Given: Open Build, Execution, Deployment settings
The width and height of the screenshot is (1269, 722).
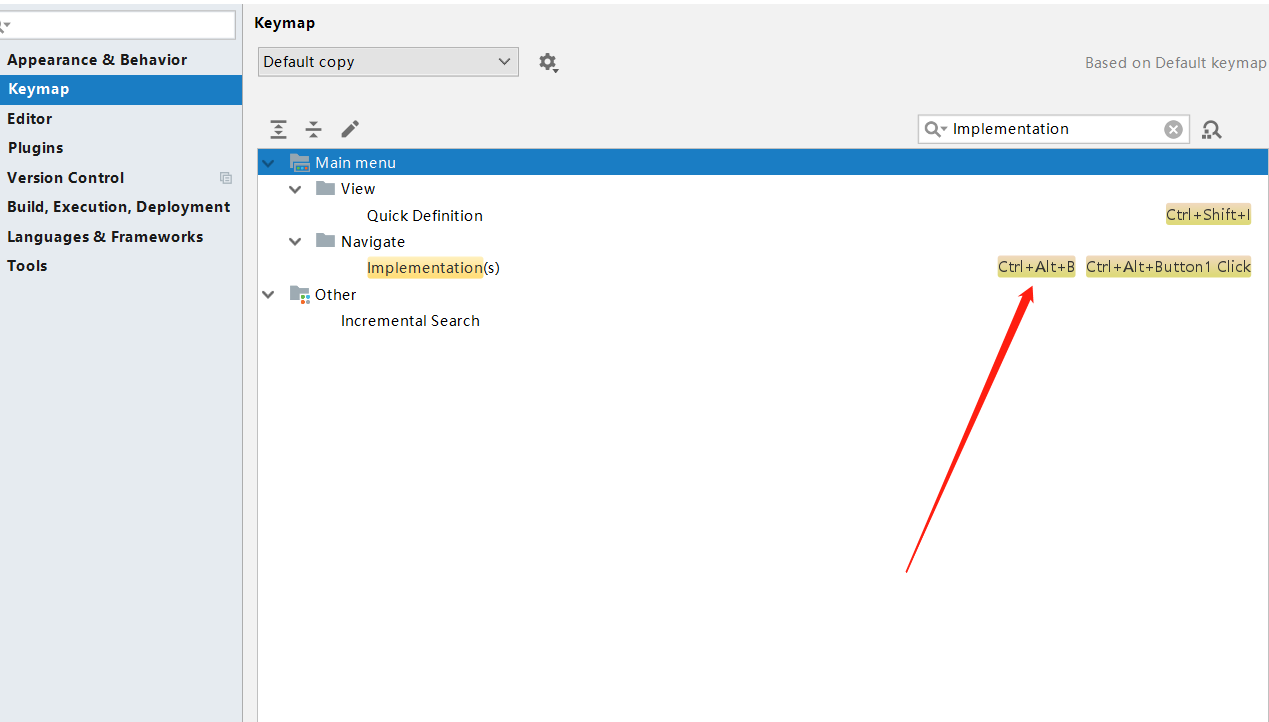Looking at the screenshot, I should pyautogui.click(x=119, y=207).
